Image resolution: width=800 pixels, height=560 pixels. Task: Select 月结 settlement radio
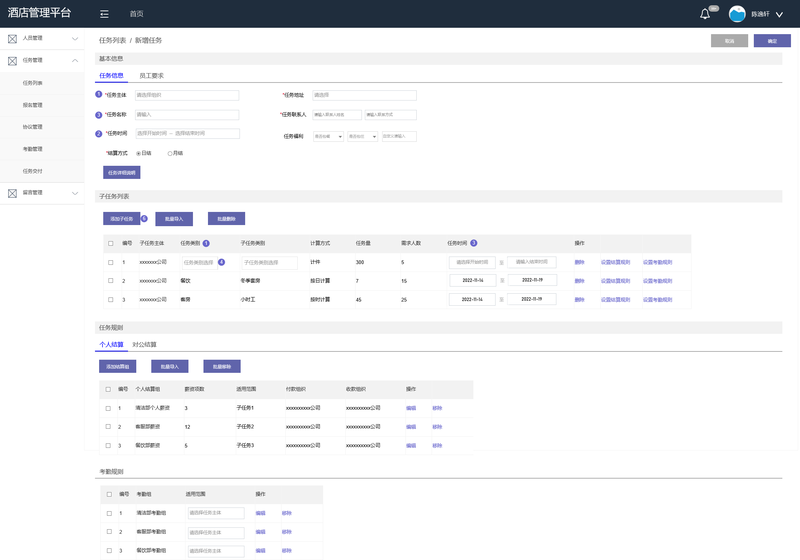point(170,153)
